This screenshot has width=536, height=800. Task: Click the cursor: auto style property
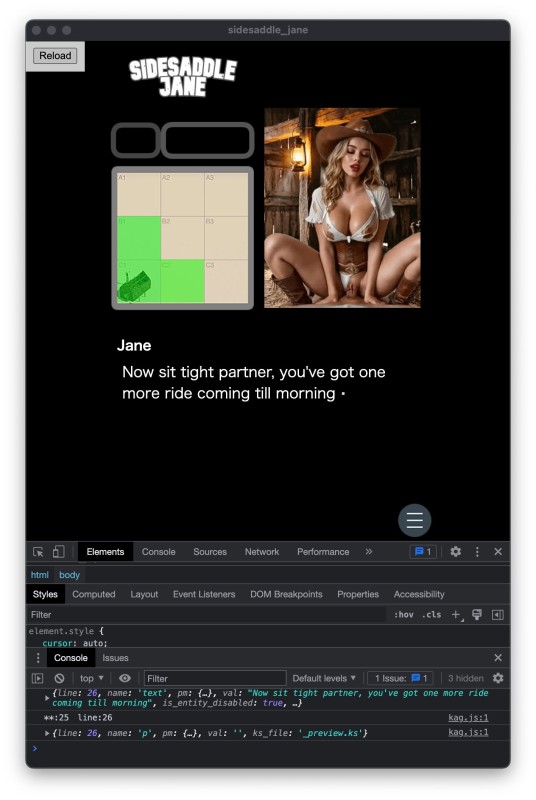tap(75, 643)
